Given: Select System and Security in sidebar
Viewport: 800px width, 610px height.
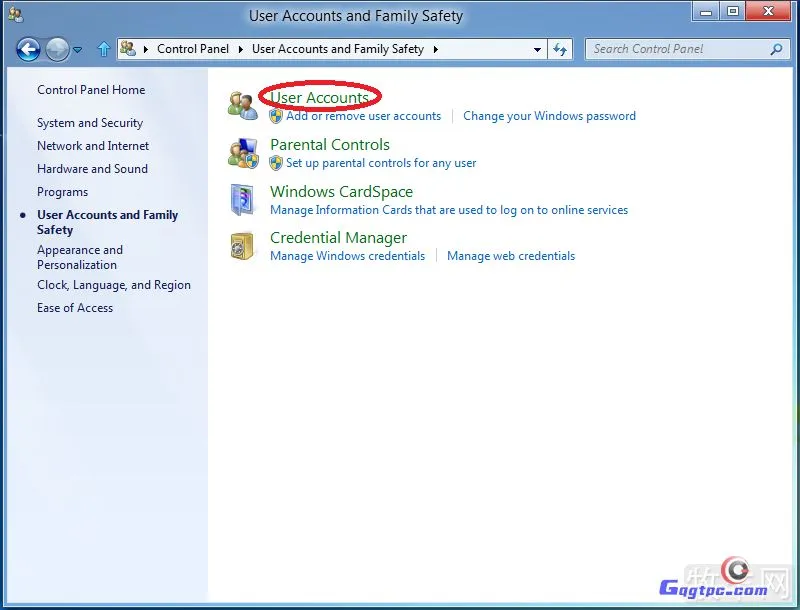Looking at the screenshot, I should point(90,123).
